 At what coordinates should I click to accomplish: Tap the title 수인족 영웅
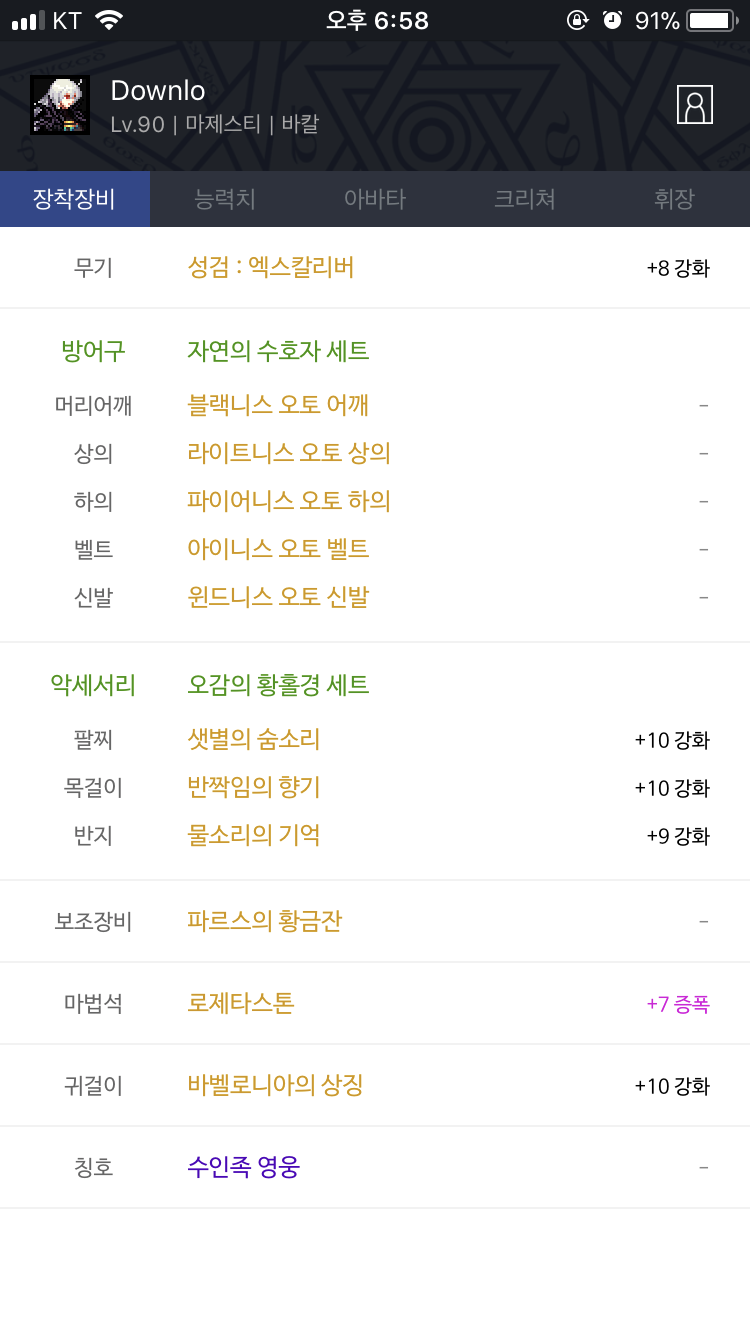[x=244, y=1167]
